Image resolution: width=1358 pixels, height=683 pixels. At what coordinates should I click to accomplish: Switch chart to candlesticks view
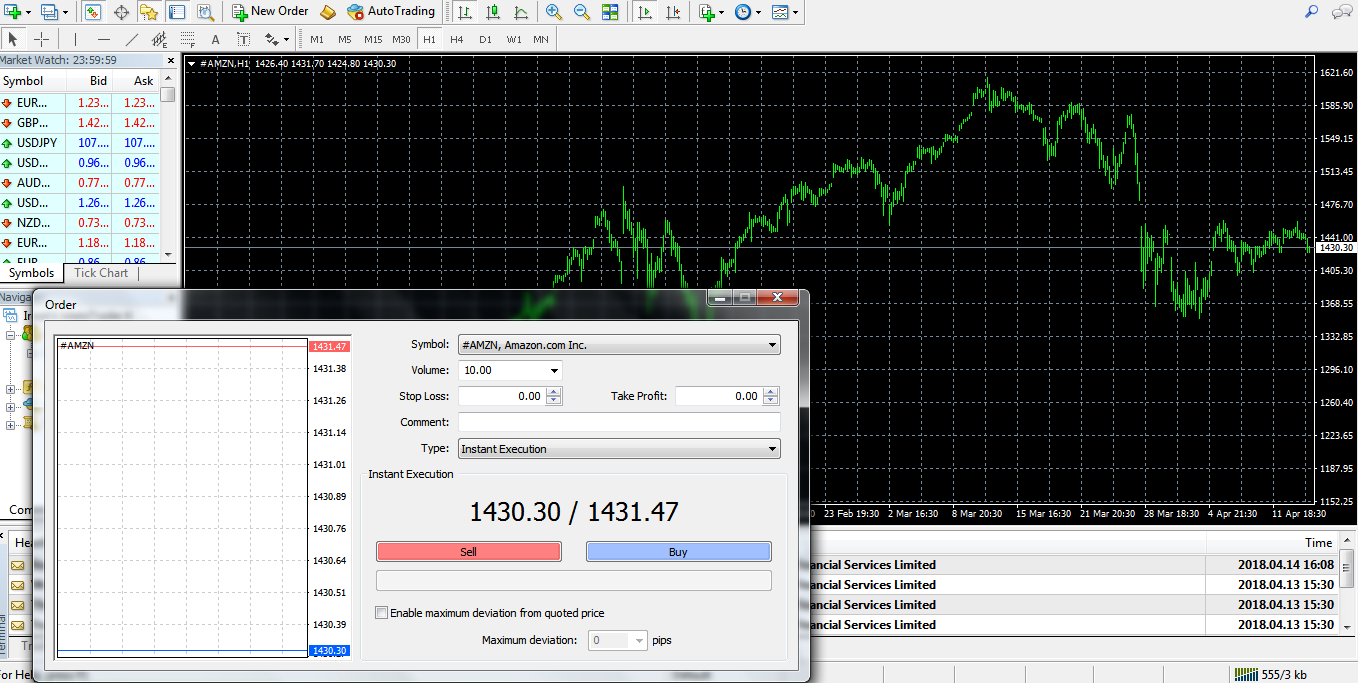click(x=492, y=12)
